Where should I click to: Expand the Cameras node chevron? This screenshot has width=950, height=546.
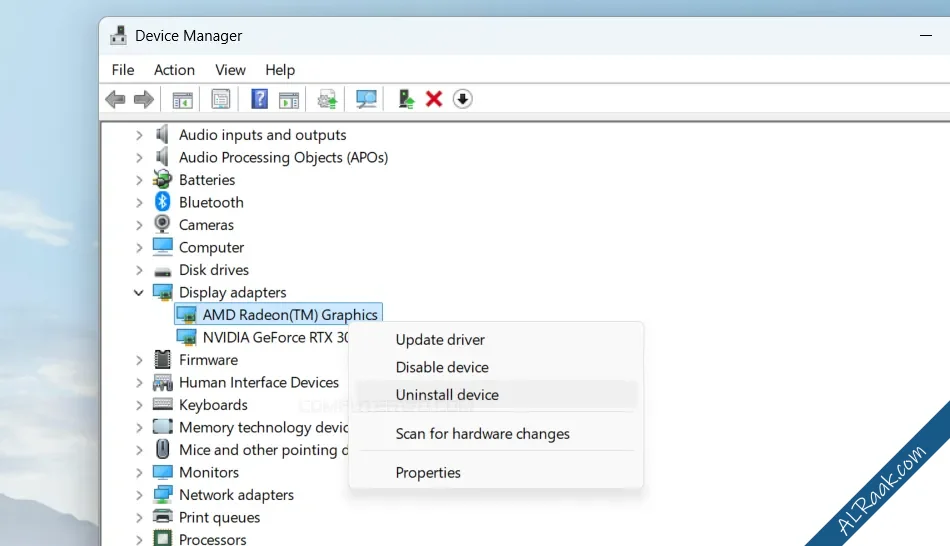coord(139,225)
